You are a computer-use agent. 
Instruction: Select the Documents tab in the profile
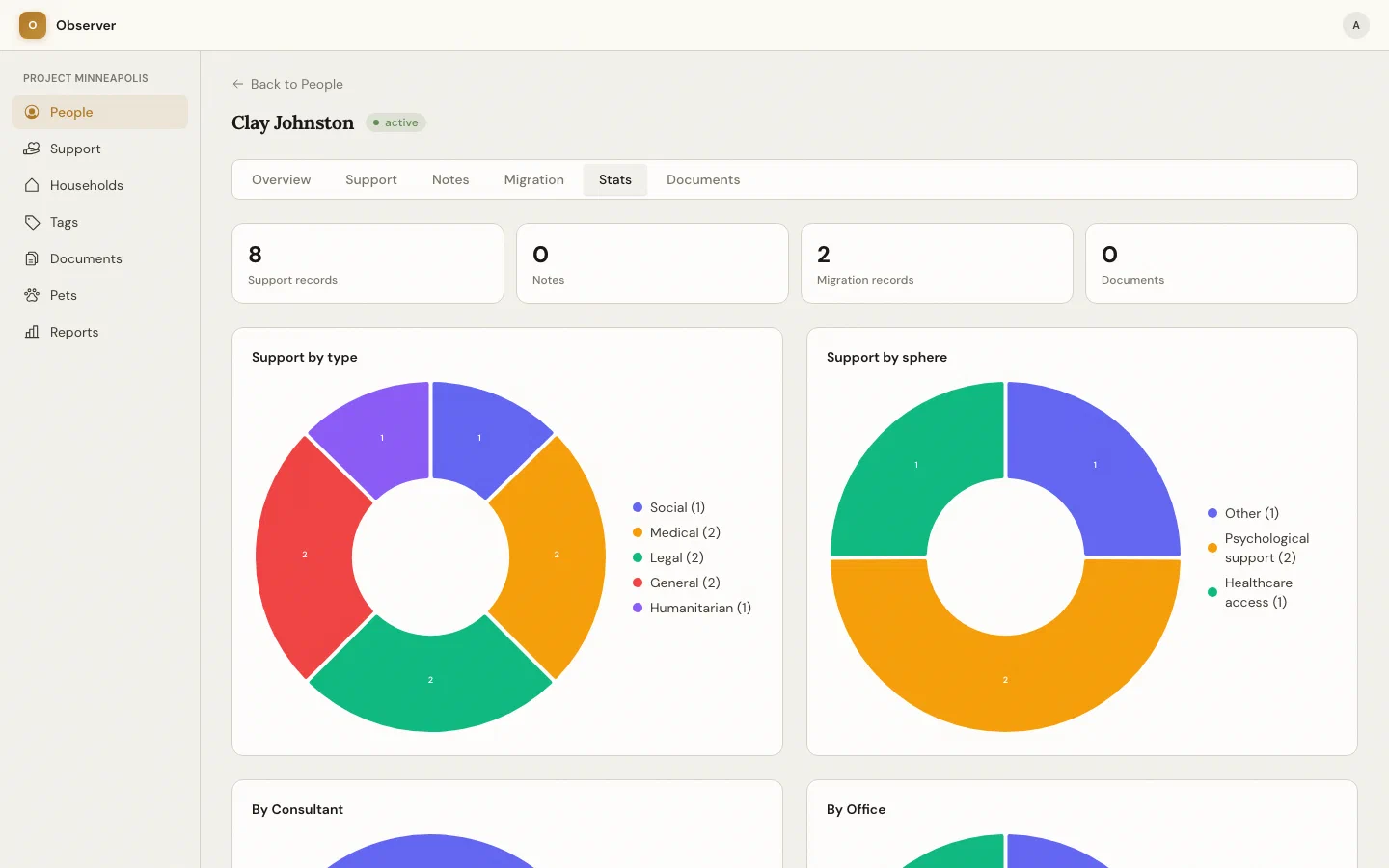[x=703, y=179]
